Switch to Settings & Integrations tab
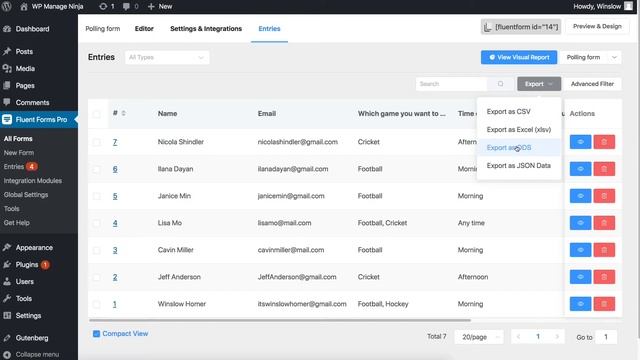640x360 pixels. 206,29
